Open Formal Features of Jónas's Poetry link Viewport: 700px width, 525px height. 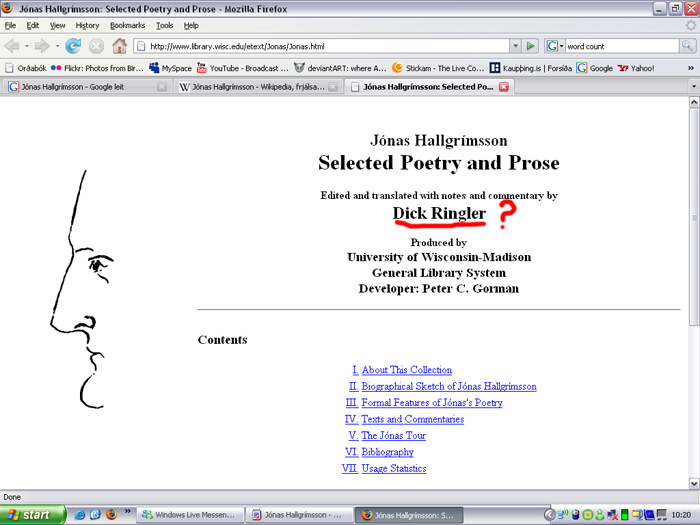coord(432,402)
